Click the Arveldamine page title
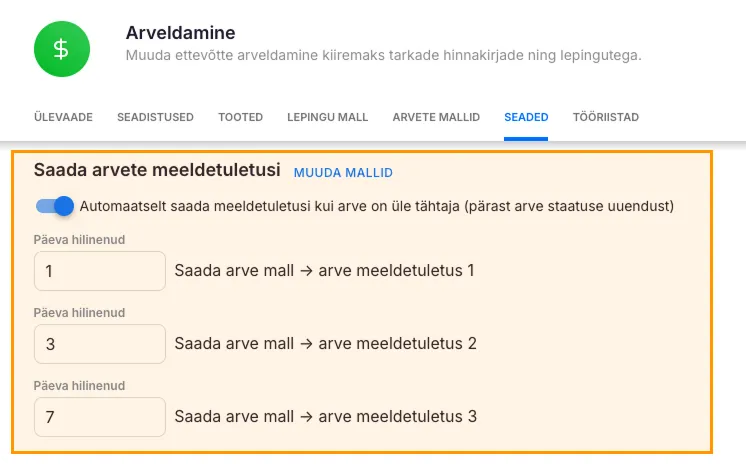Image resolution: width=746 pixels, height=464 pixels. pos(180,33)
